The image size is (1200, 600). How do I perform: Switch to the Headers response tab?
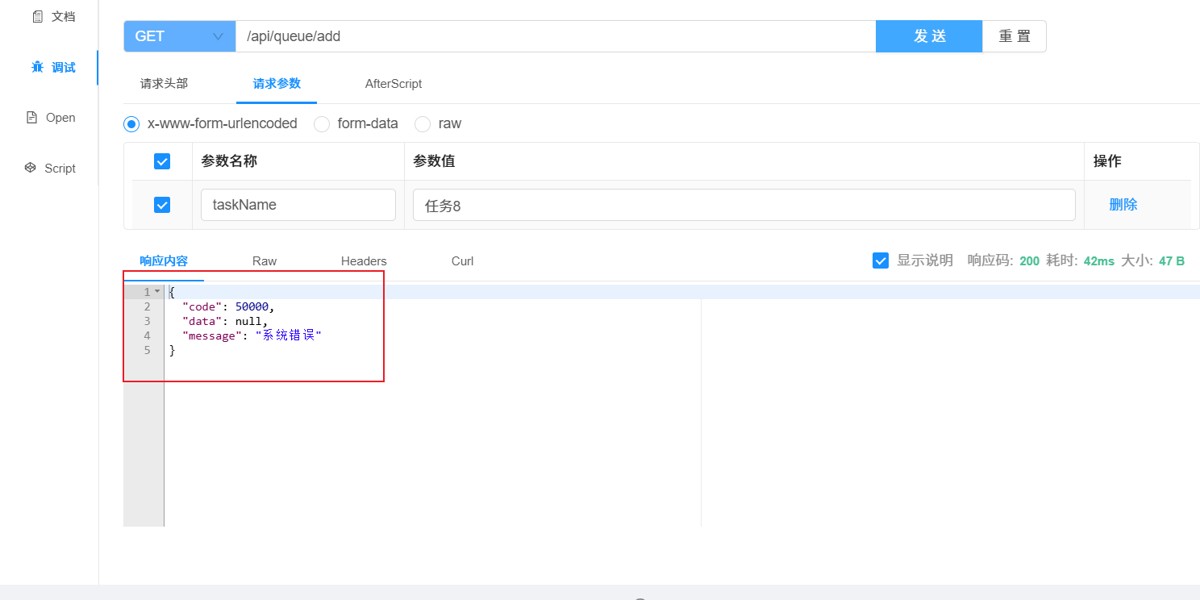tap(364, 261)
